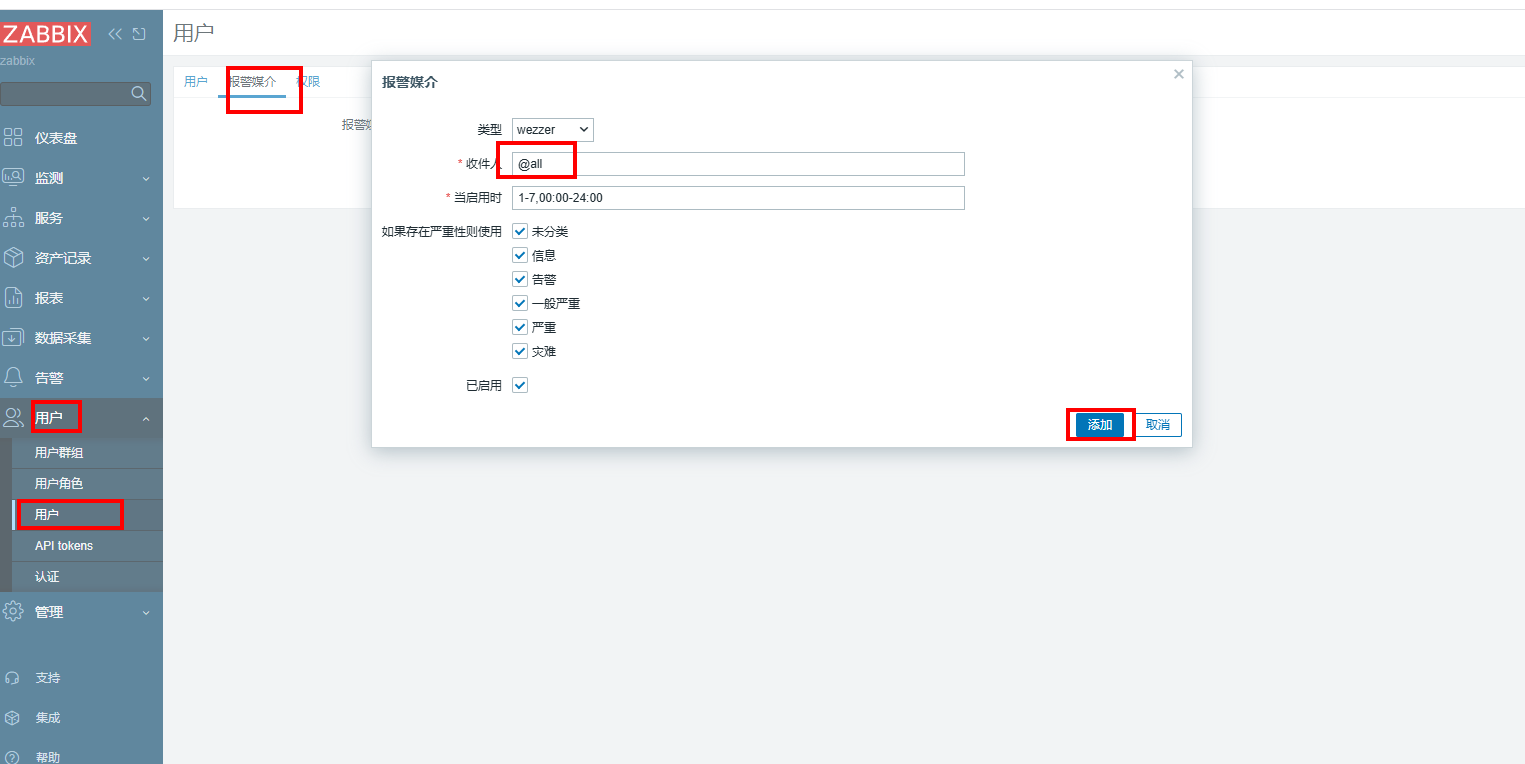Click the reports (报表) icon
The height and width of the screenshot is (764, 1525).
tap(13, 298)
